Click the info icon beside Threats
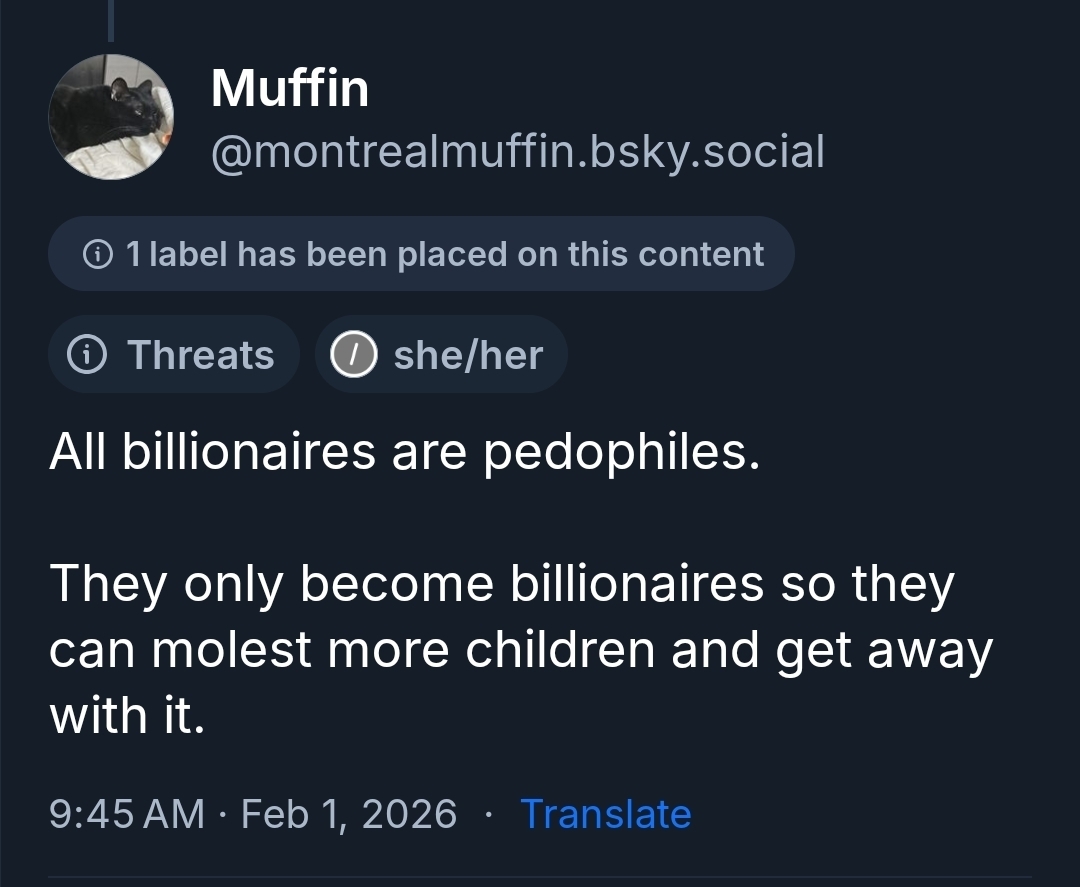 (86, 355)
